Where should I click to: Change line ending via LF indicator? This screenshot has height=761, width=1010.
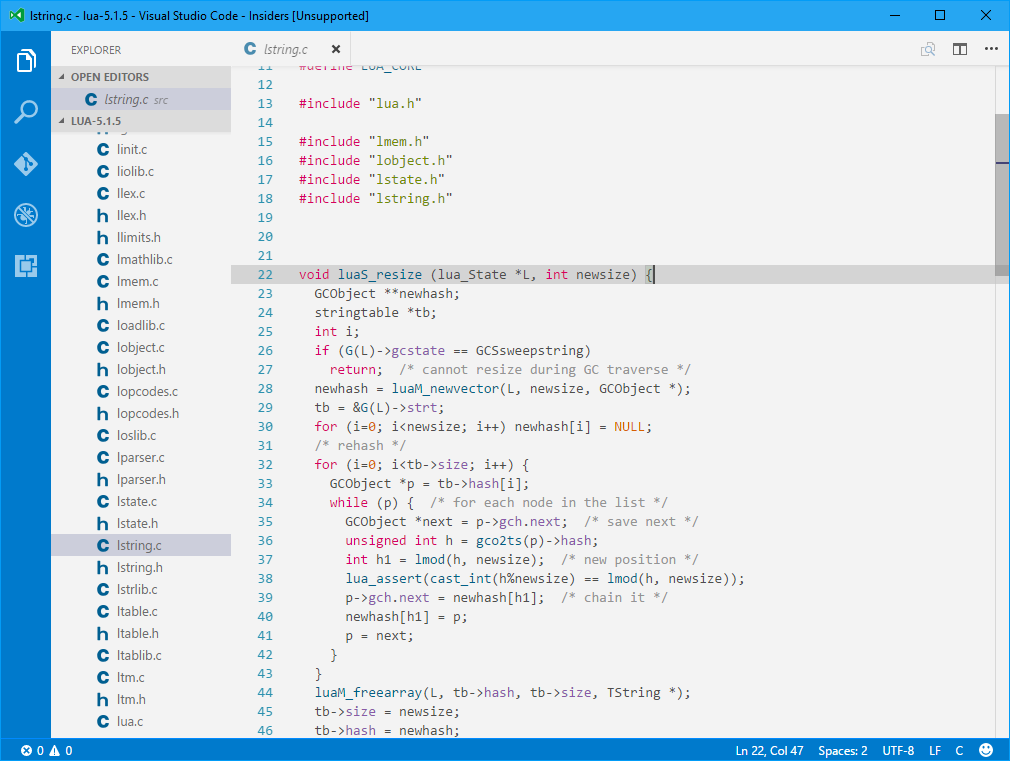tap(935, 751)
